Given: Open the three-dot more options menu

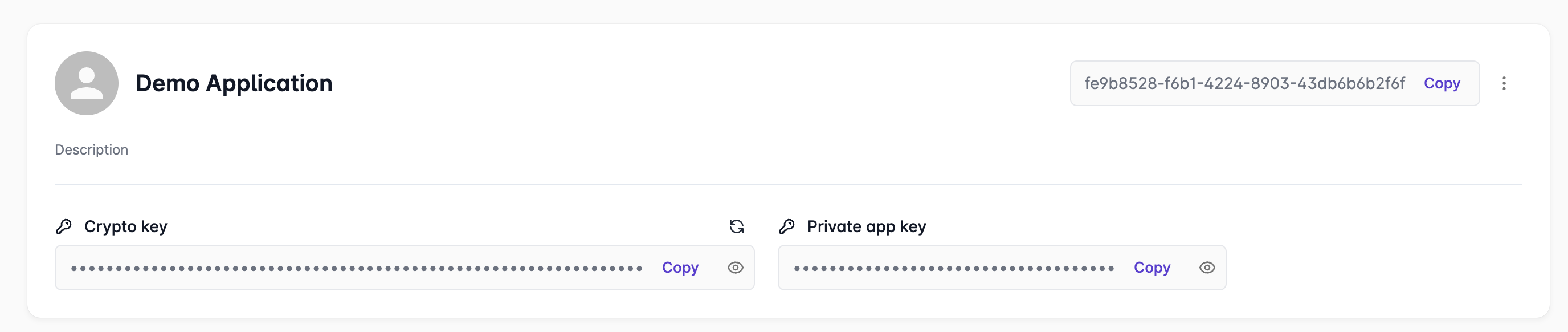Looking at the screenshot, I should pos(1504,83).
